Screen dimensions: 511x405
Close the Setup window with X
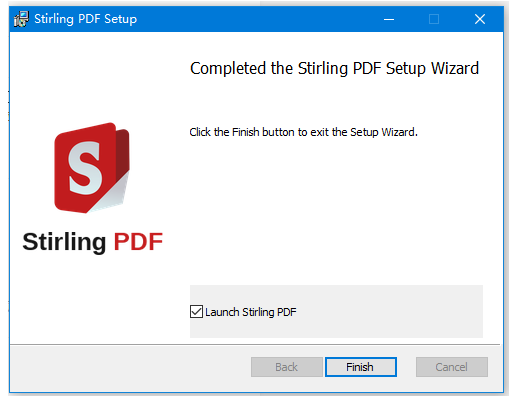tap(480, 19)
